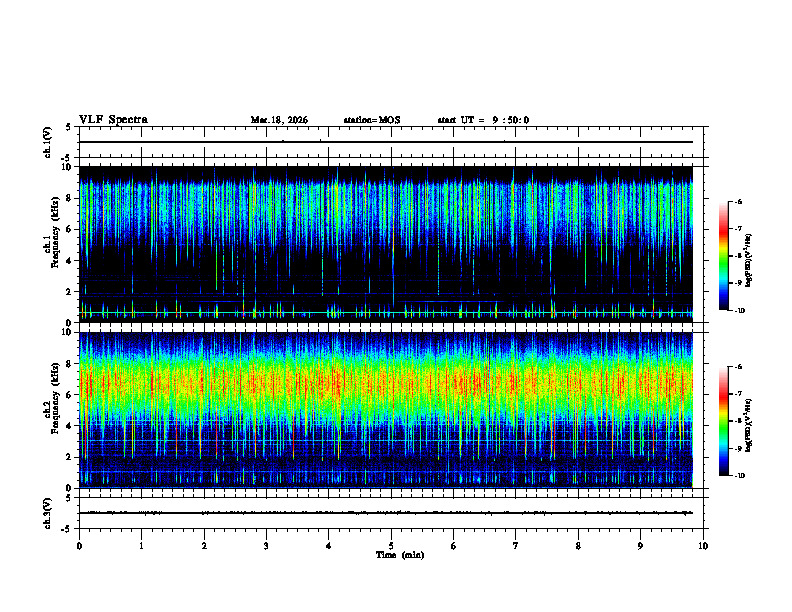
Task: Click time axis tick label "9"
Action: (641, 546)
